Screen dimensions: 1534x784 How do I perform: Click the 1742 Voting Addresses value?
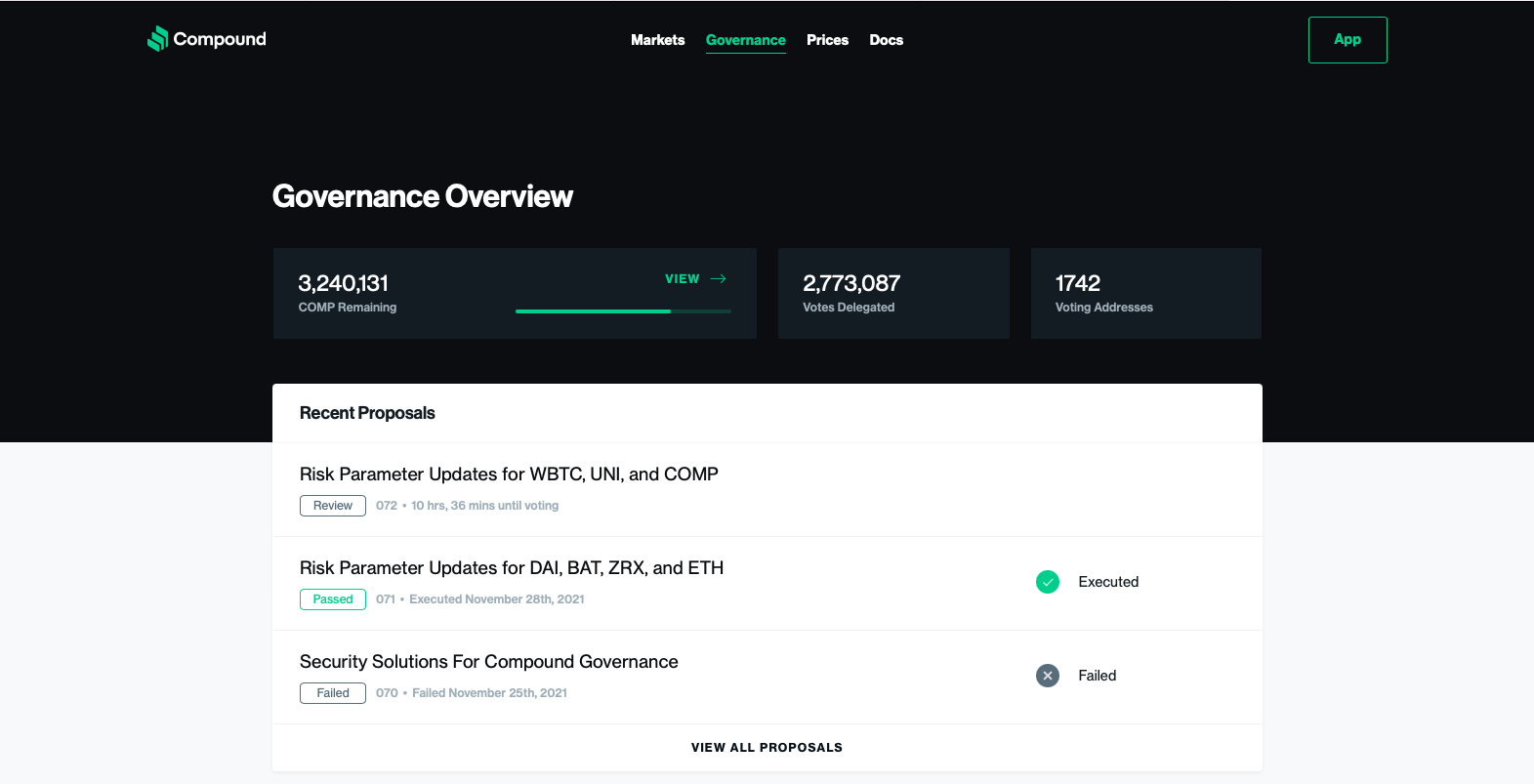click(x=1078, y=283)
